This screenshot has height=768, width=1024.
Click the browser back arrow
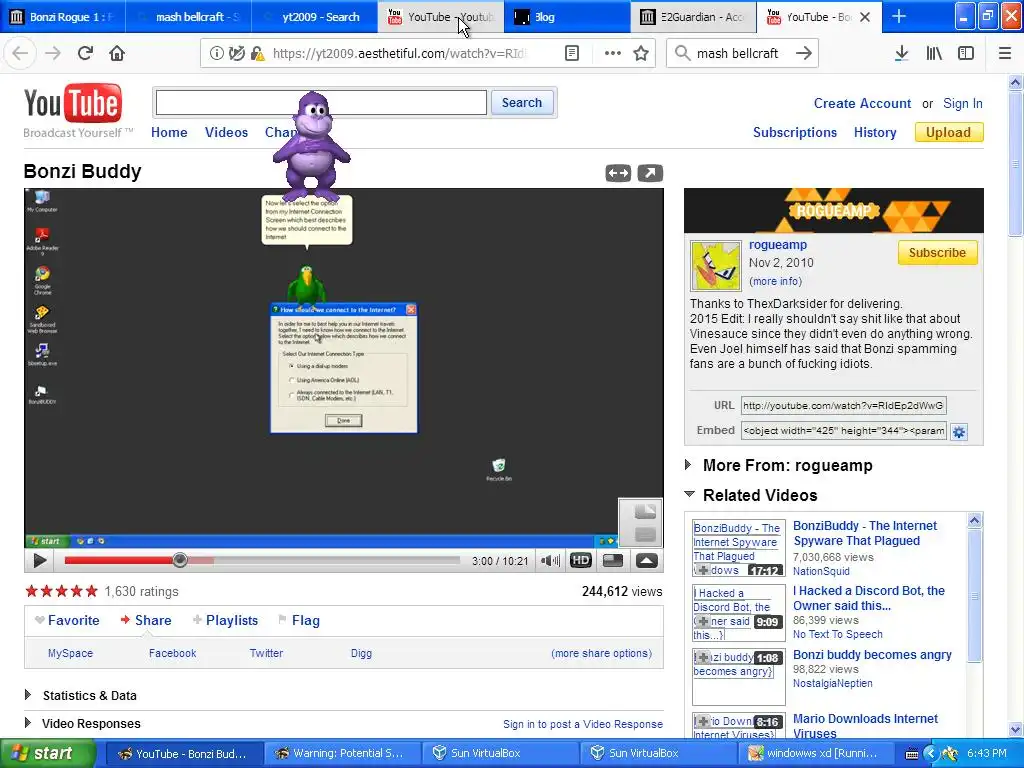pos(20,53)
